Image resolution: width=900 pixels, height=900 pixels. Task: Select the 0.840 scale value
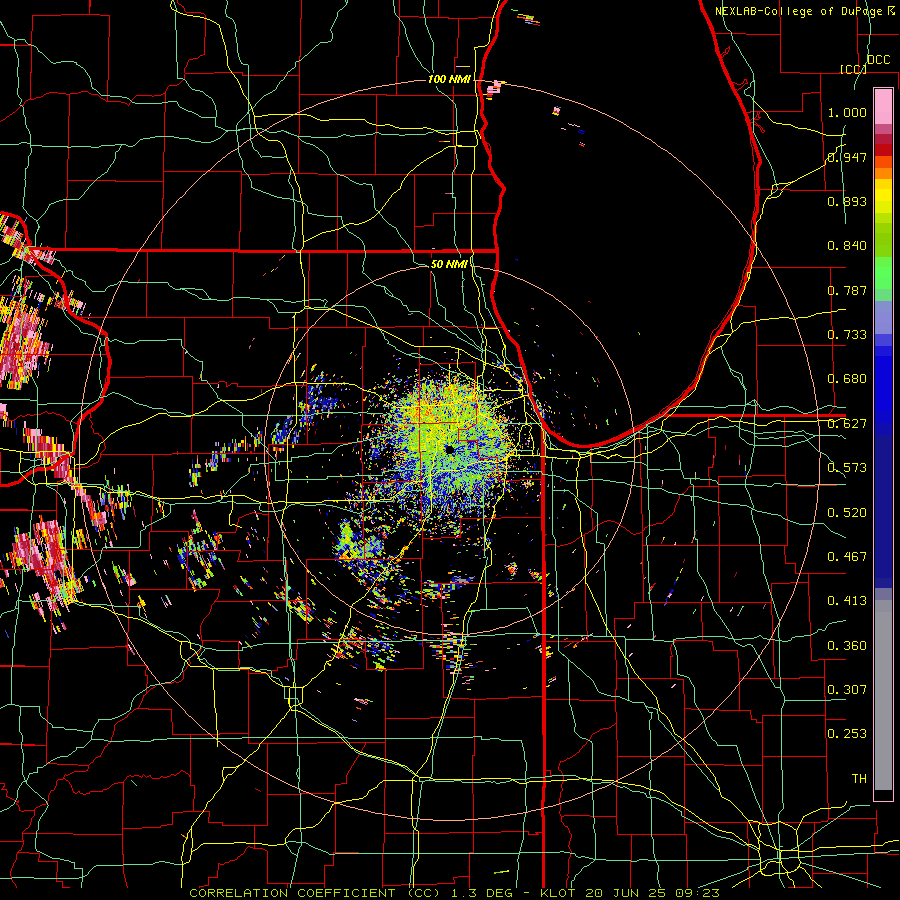tap(847, 246)
